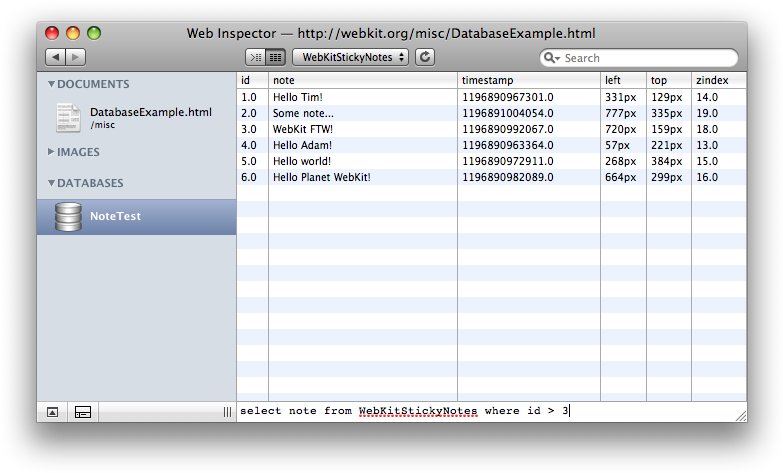The height and width of the screenshot is (473, 783).
Task: Expand the IMAGES section
Action: click(52, 152)
